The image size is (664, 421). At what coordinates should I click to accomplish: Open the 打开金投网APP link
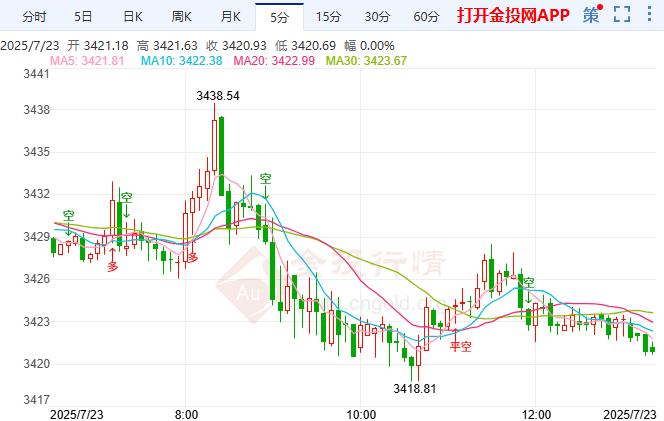pos(513,15)
